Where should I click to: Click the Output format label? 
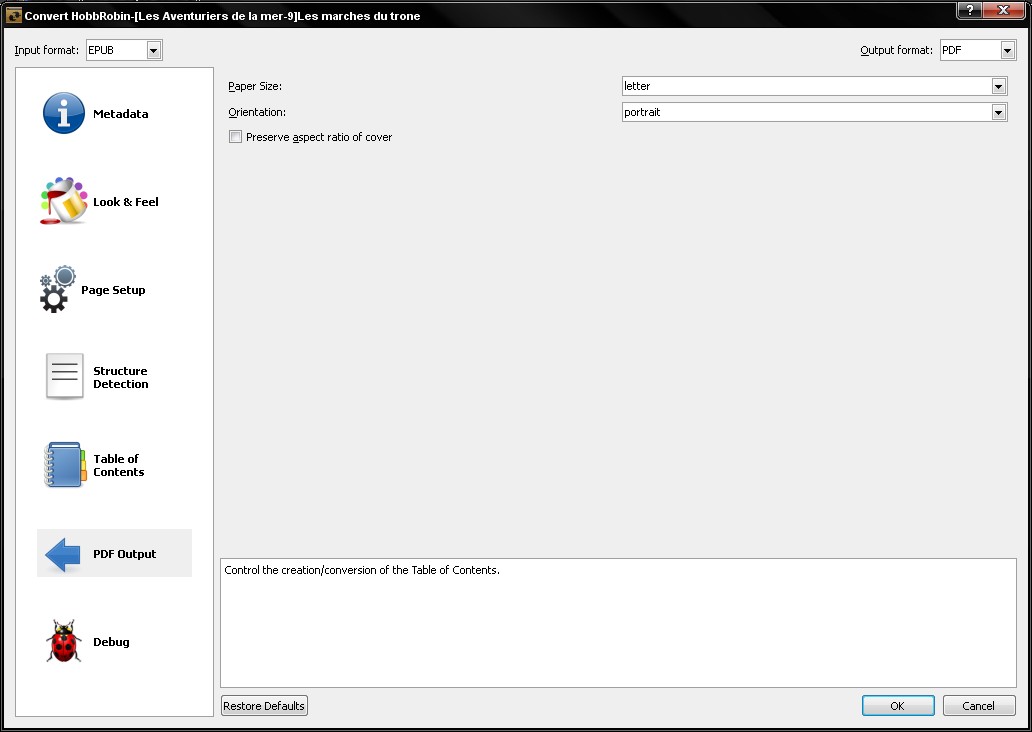pyautogui.click(x=896, y=50)
